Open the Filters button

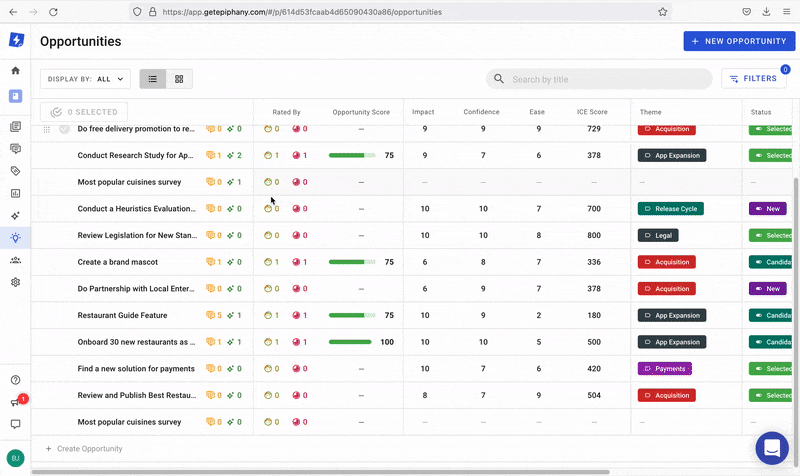tap(753, 79)
